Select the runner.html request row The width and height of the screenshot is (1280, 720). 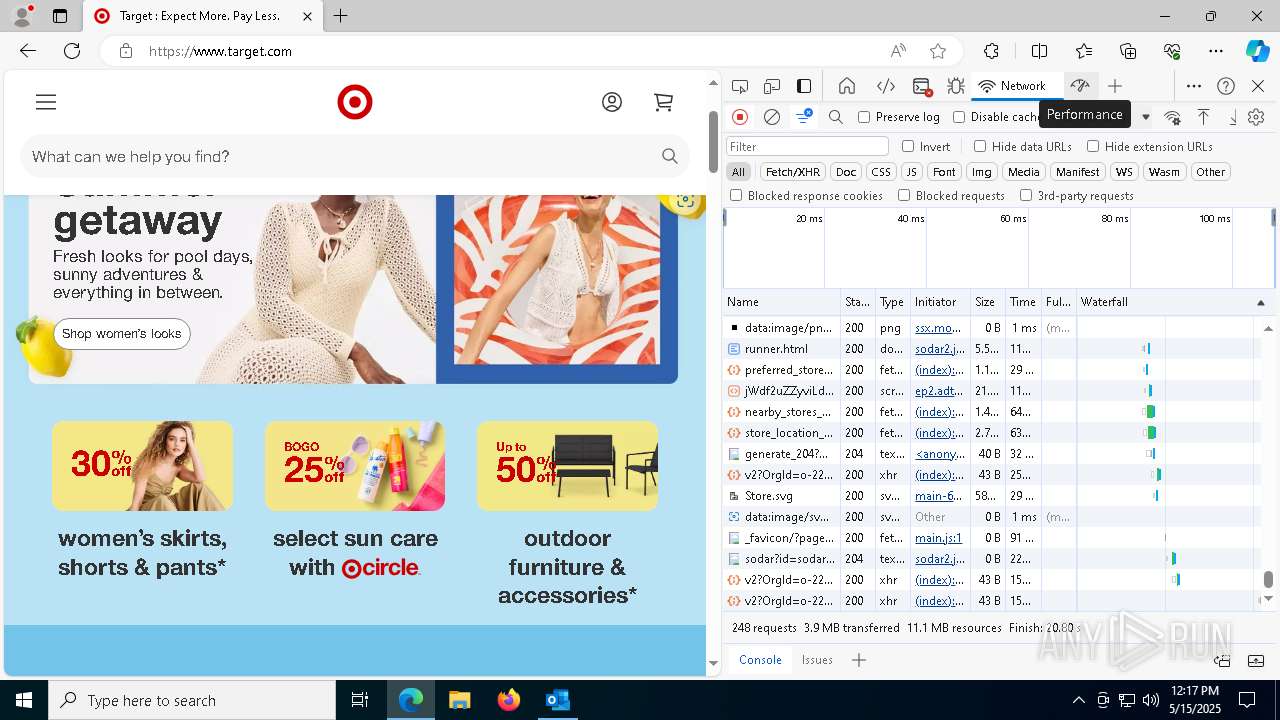[991, 349]
